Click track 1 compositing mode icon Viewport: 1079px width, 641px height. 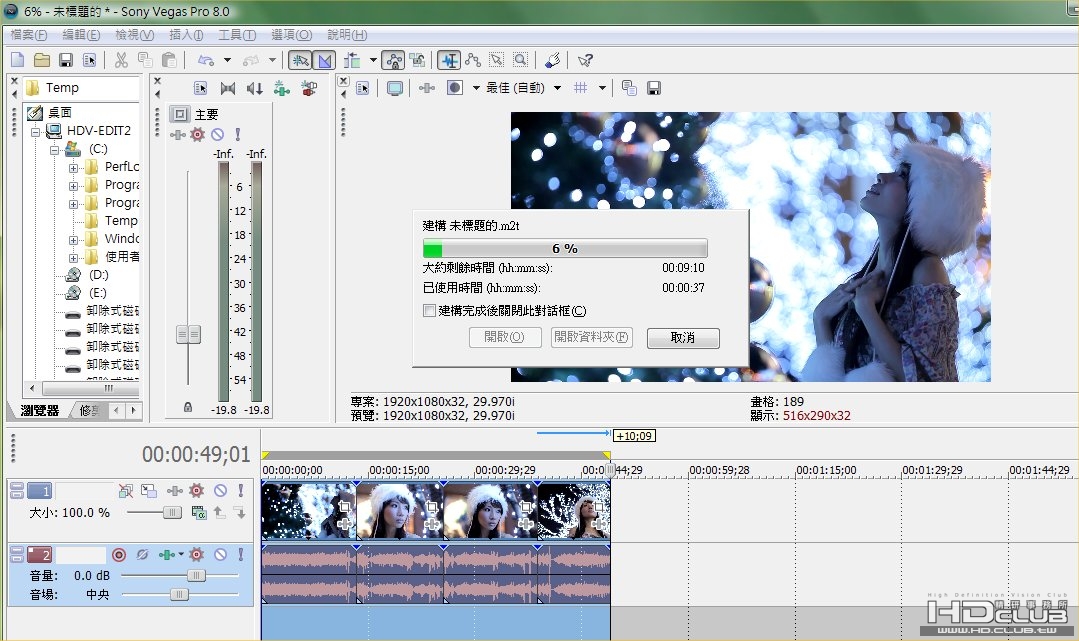199,512
